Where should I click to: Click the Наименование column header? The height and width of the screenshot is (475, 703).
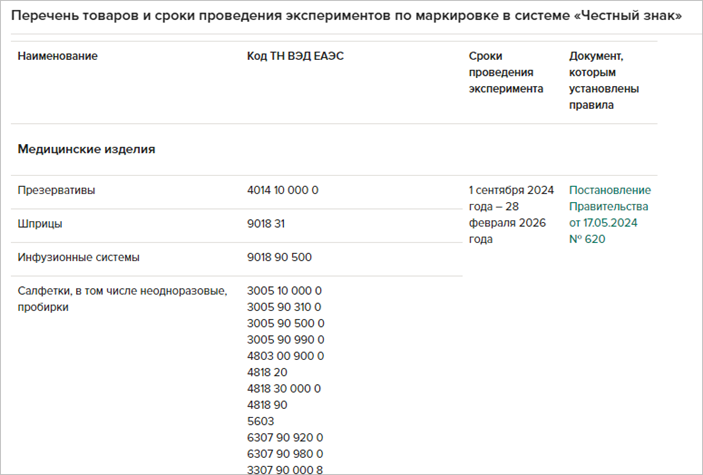point(57,56)
